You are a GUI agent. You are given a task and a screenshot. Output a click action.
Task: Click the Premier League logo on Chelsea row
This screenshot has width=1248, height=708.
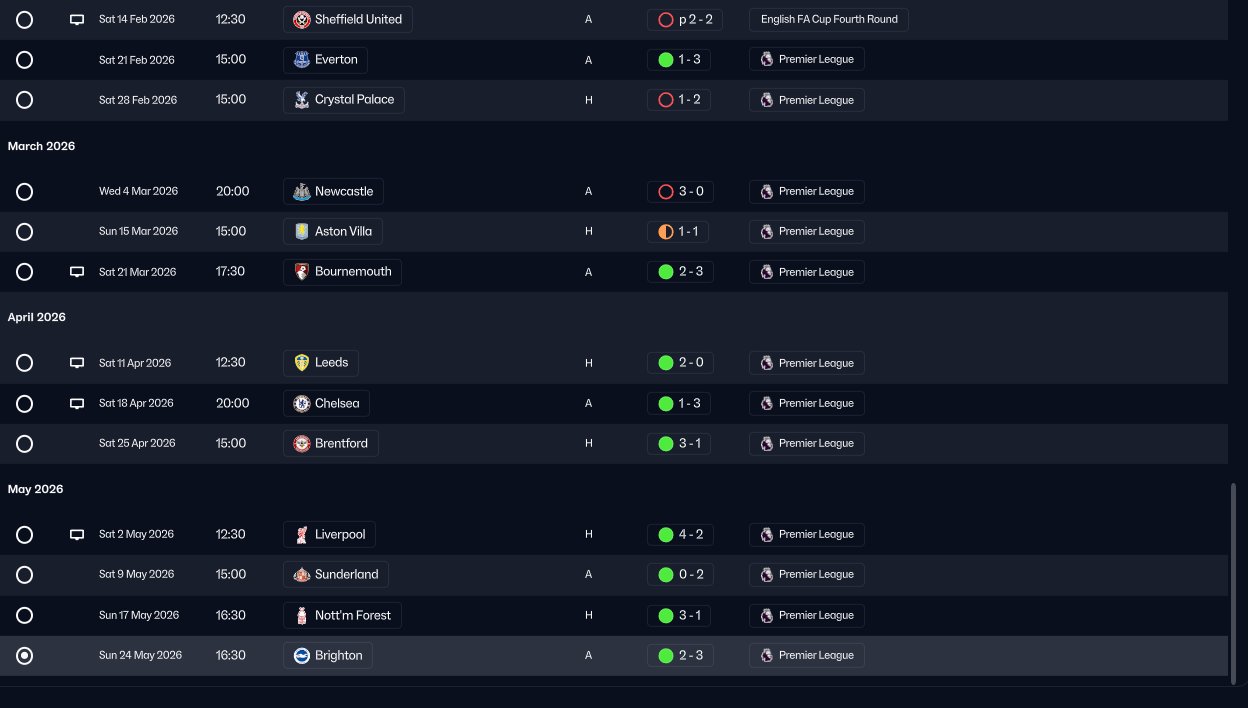766,403
